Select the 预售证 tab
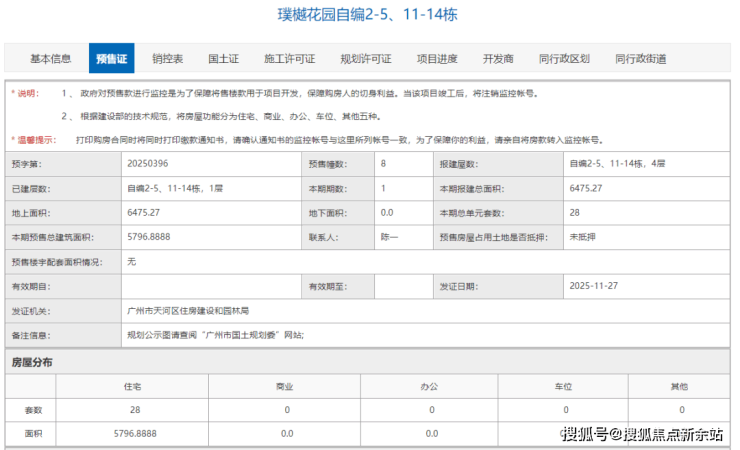Viewport: 740px width, 450px height. (111, 59)
